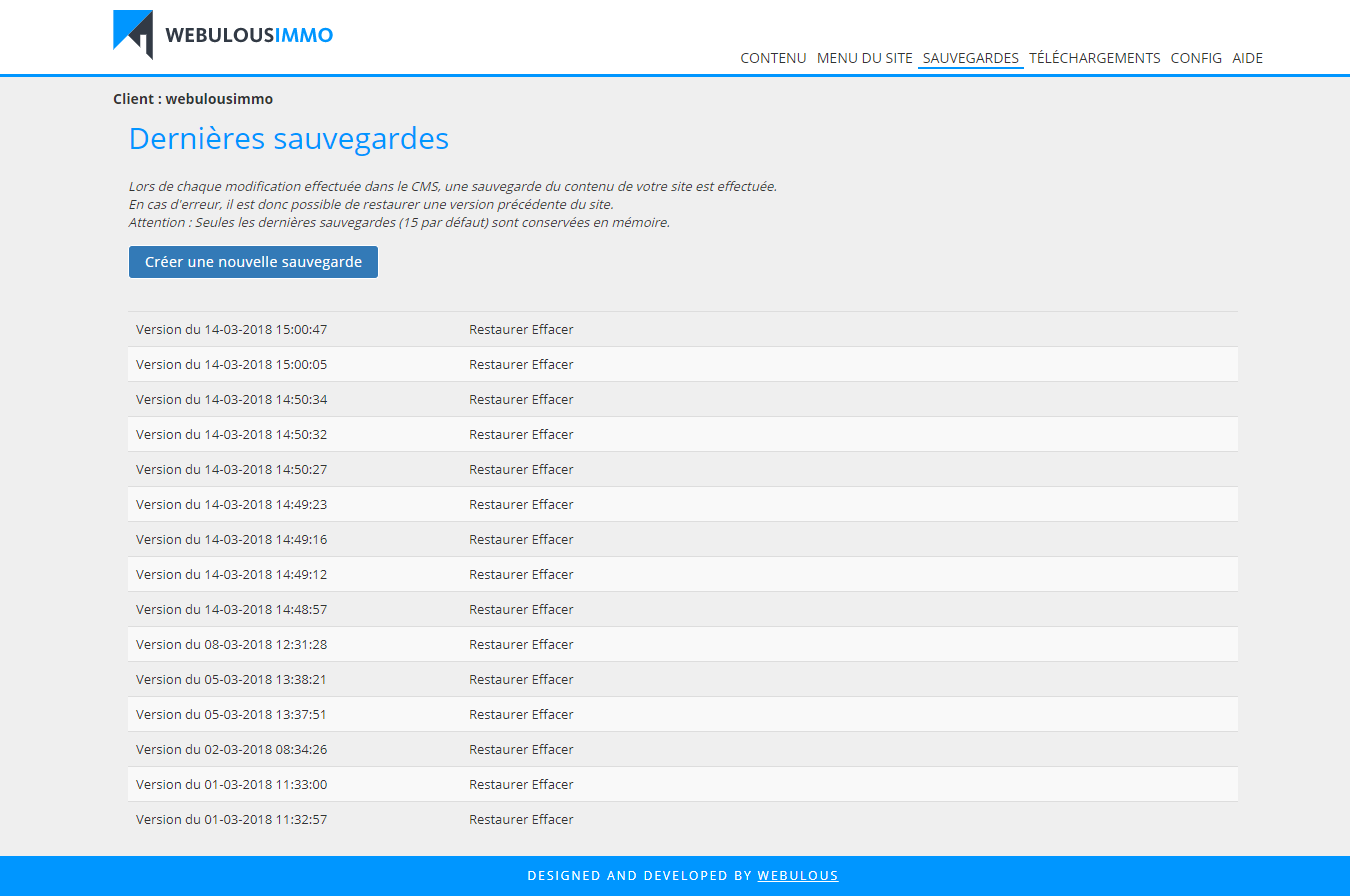
Task: Restore the 14-03-2018 14:49:23 version
Action: (498, 505)
